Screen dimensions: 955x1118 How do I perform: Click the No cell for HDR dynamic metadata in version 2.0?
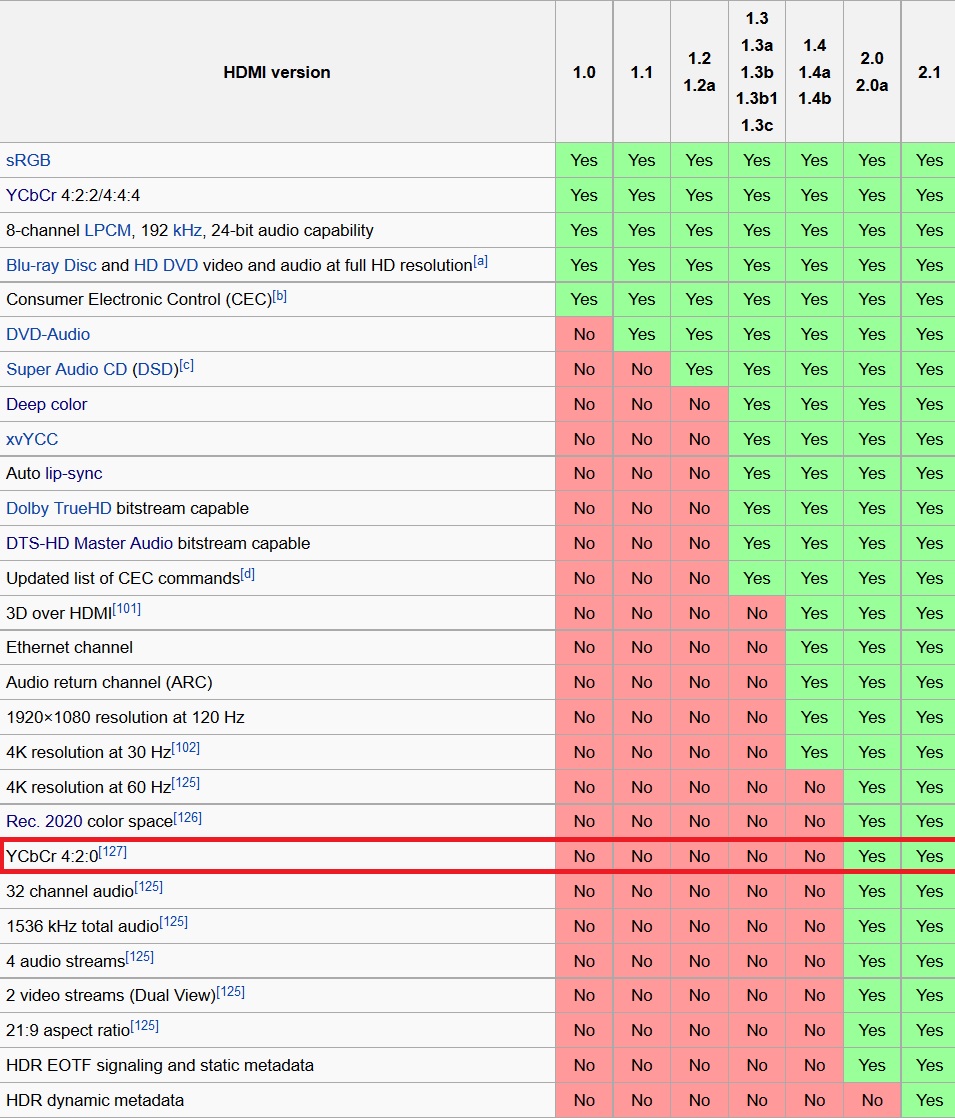872,1100
